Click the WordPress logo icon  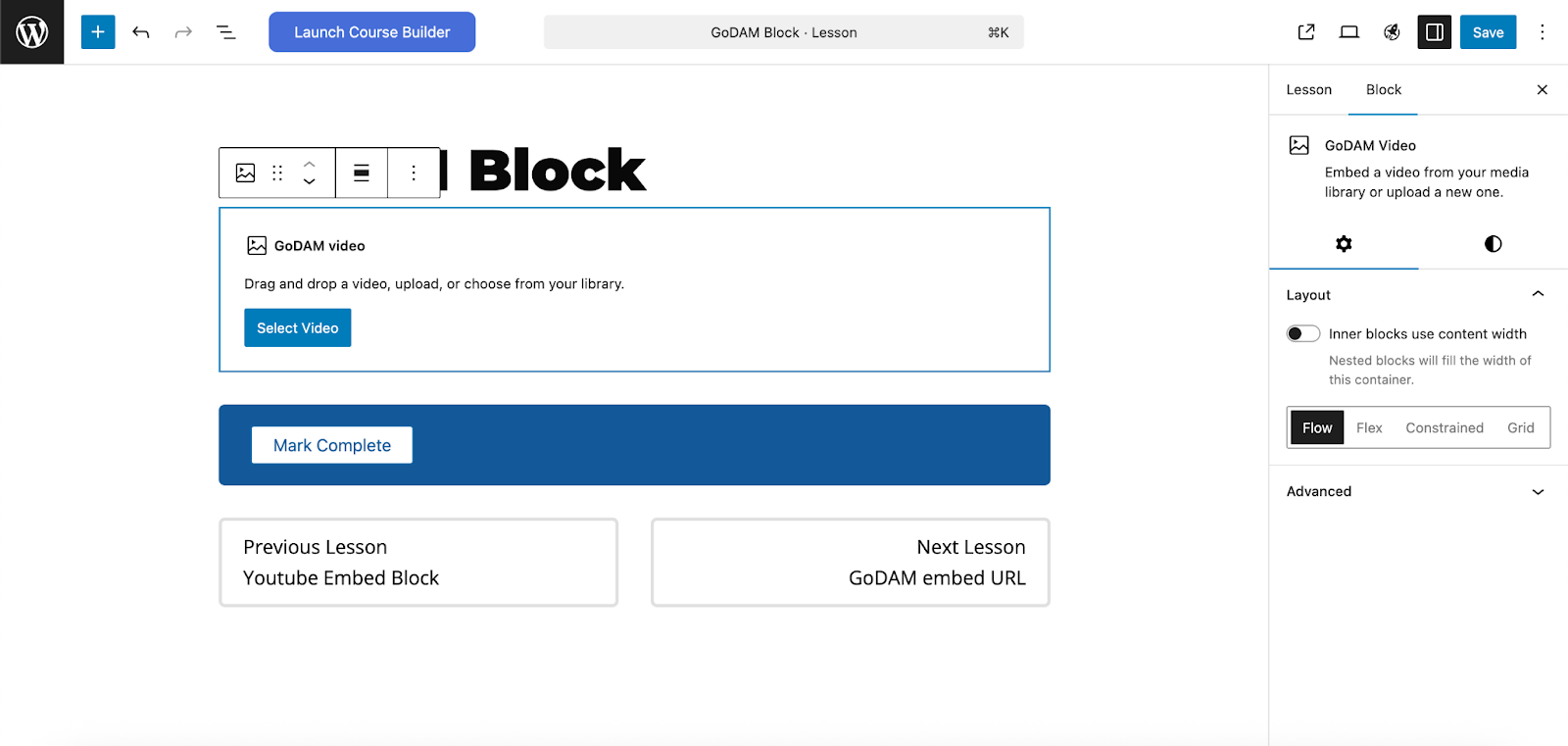[32, 32]
